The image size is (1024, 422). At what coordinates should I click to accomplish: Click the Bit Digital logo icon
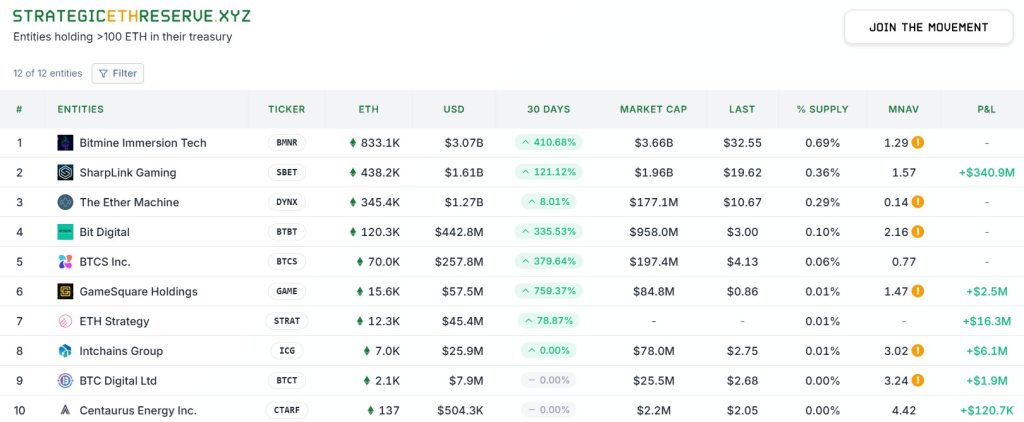65,232
